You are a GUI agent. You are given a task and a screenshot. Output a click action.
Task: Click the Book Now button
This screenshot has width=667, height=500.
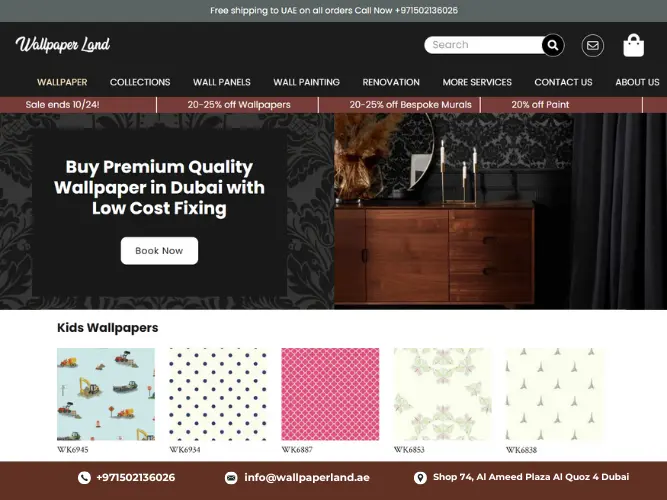click(159, 251)
